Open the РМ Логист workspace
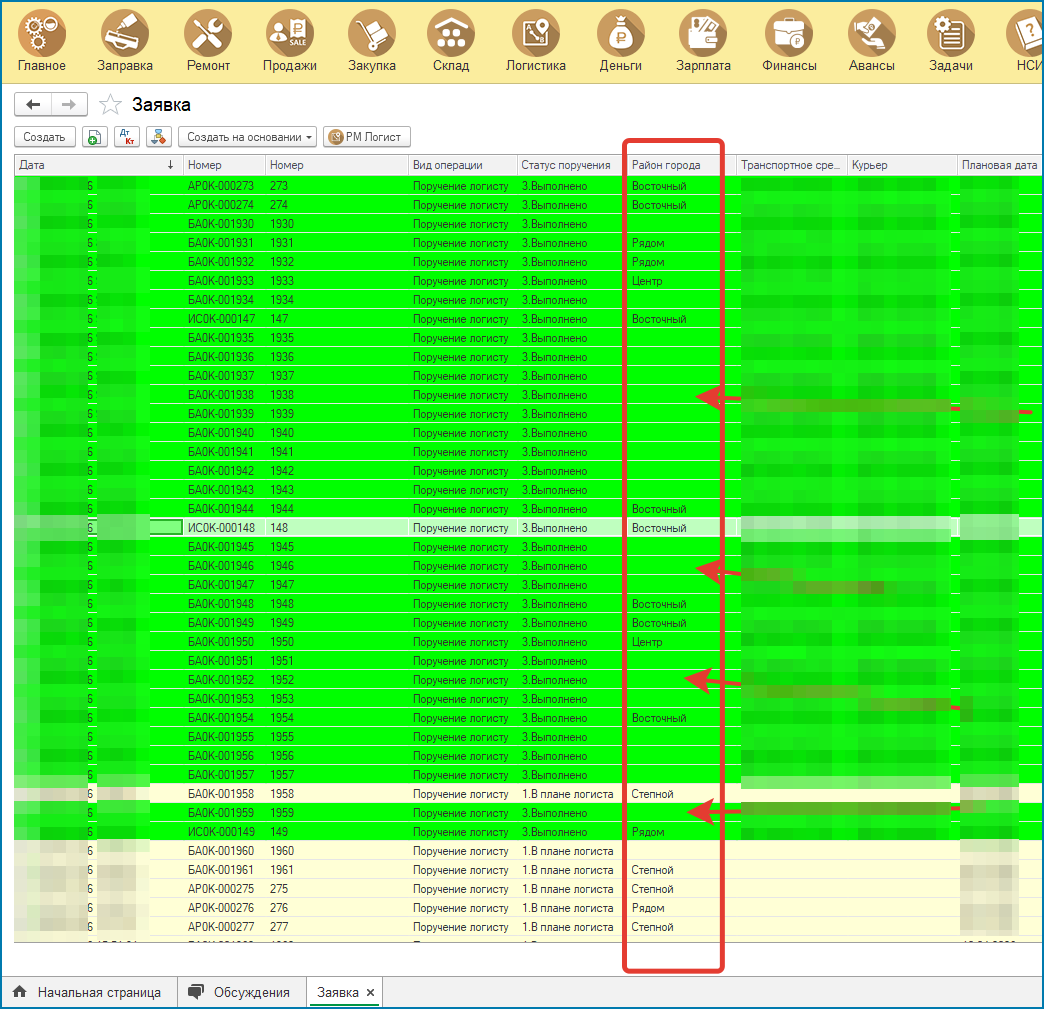1044x1009 pixels. 367,137
